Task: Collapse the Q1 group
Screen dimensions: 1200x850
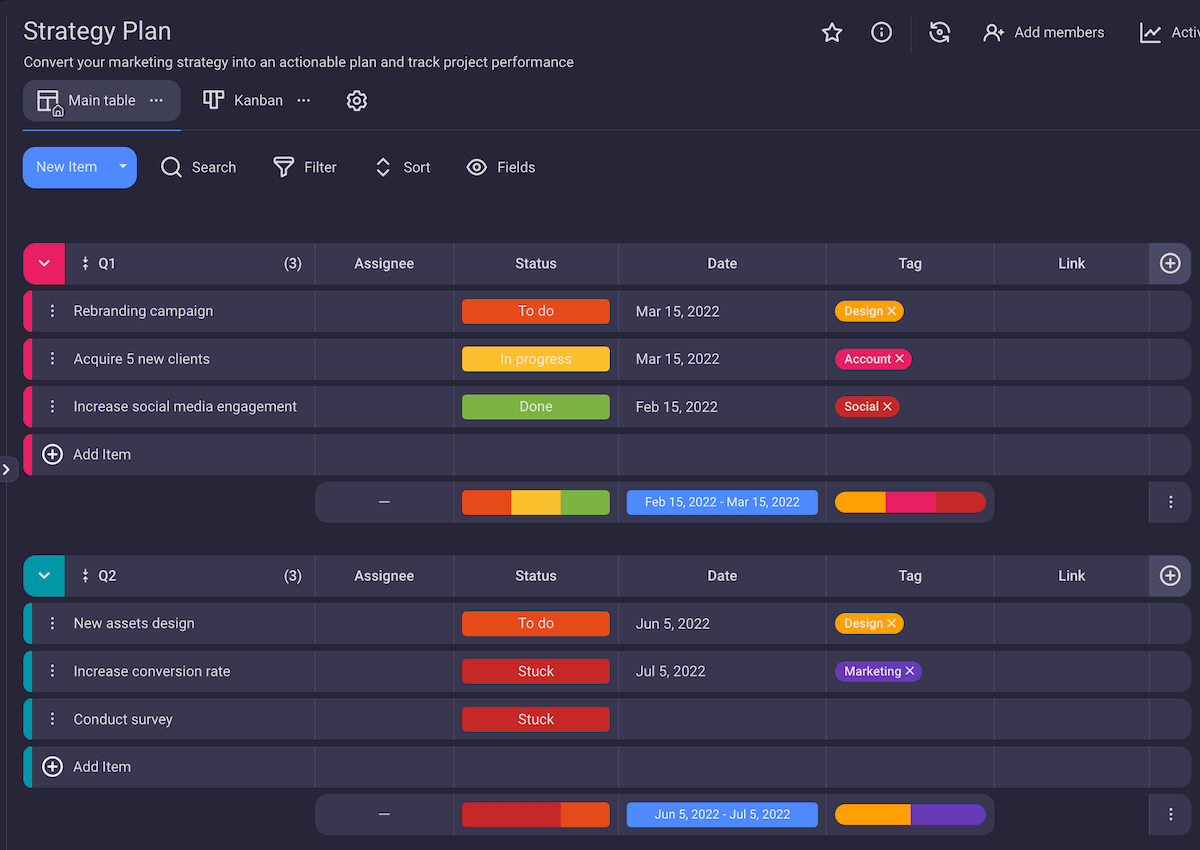Action: pos(44,264)
